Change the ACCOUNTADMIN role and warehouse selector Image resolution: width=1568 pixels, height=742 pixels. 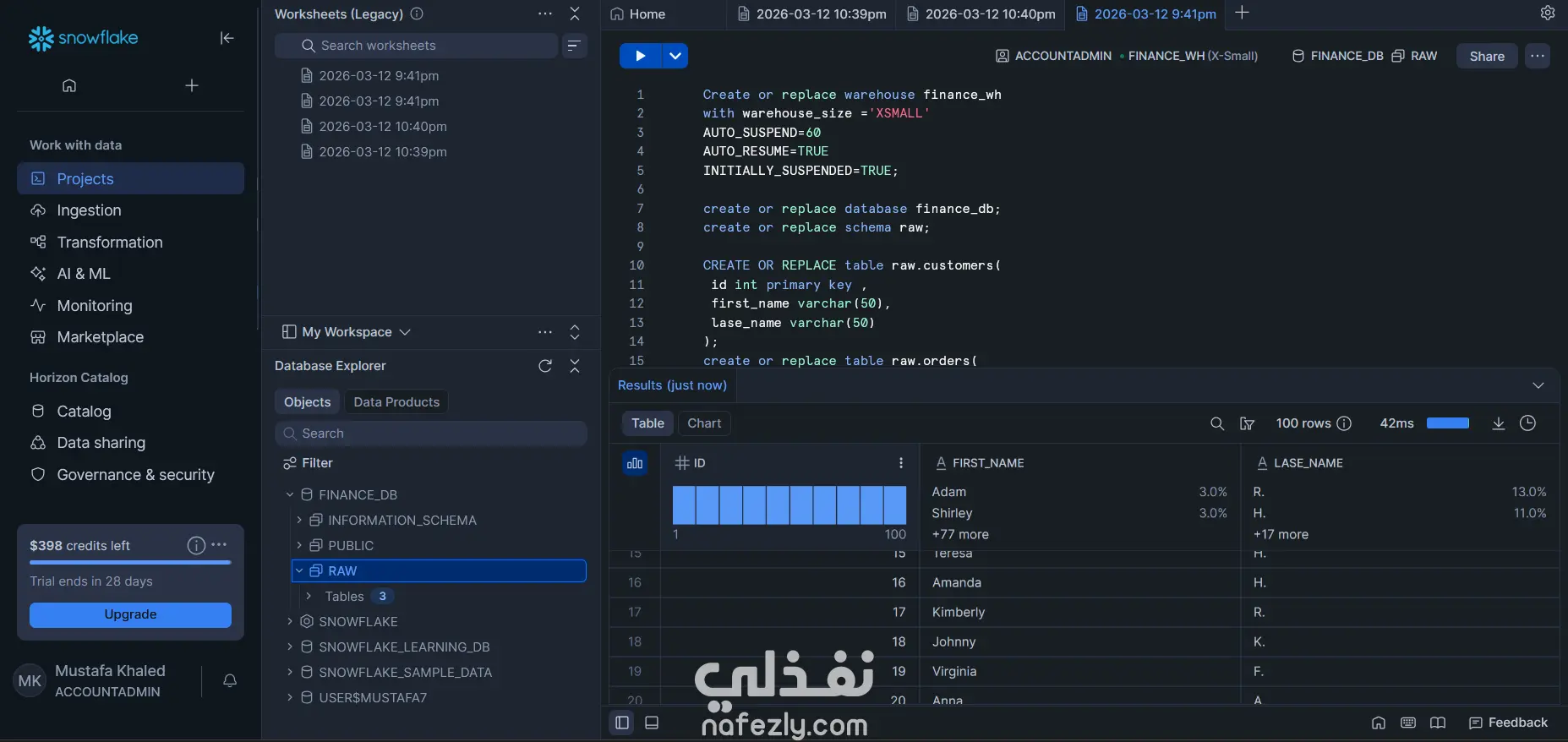[1127, 56]
